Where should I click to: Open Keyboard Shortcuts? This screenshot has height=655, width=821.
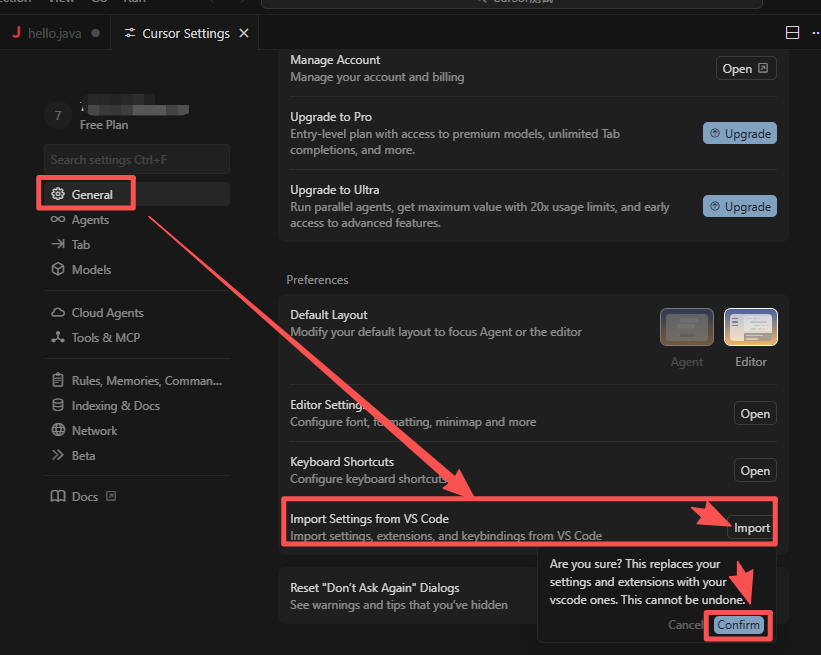tap(755, 471)
